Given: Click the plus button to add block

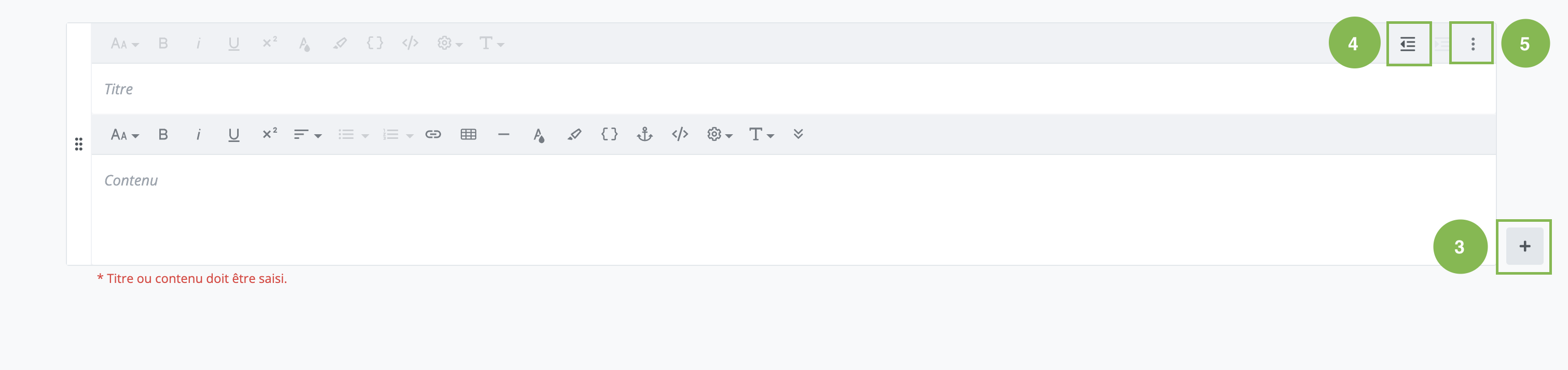Looking at the screenshot, I should [1524, 246].
